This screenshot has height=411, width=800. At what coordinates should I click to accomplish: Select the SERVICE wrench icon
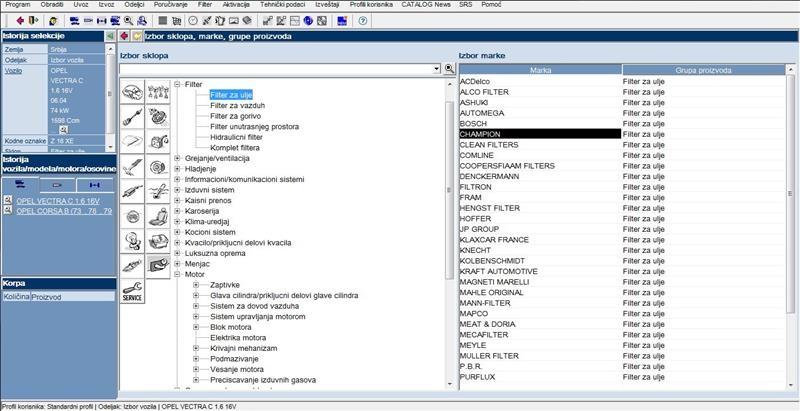click(133, 291)
